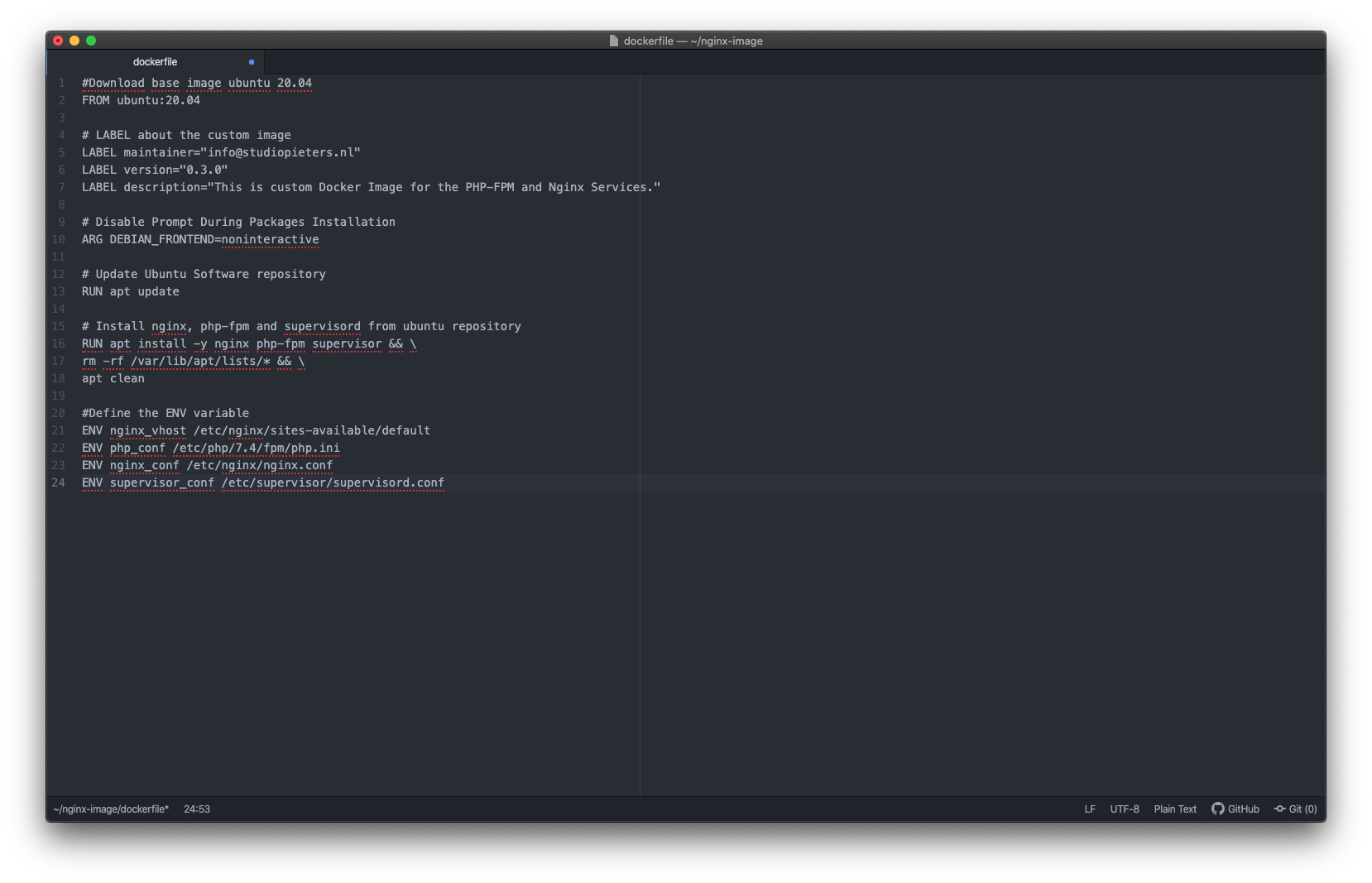Click the '# Disable Prompt During Packages Installation' comment
The width and height of the screenshot is (1372, 883).
point(238,222)
